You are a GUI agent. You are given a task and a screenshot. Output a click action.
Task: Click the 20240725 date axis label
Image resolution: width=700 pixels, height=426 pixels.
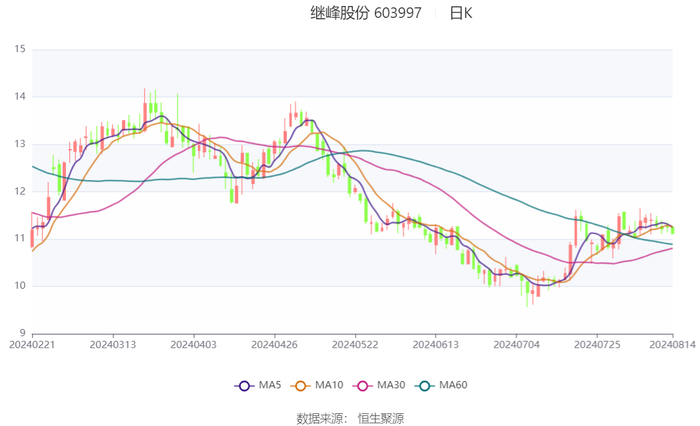(x=597, y=345)
